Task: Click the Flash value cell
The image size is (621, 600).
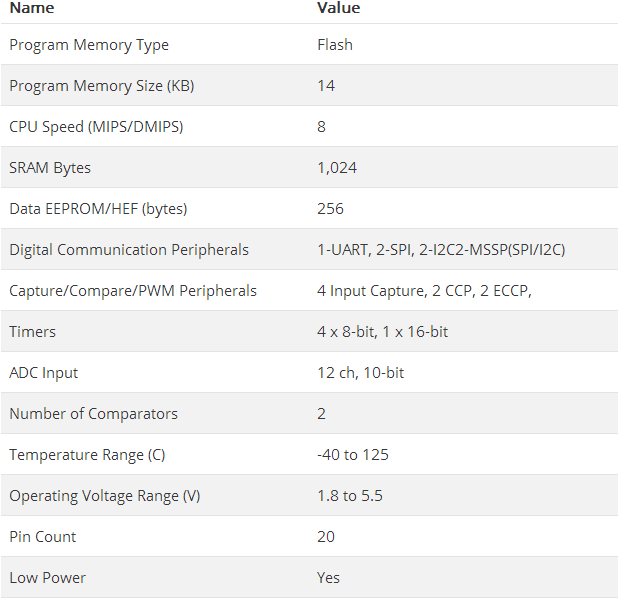Action: point(335,45)
